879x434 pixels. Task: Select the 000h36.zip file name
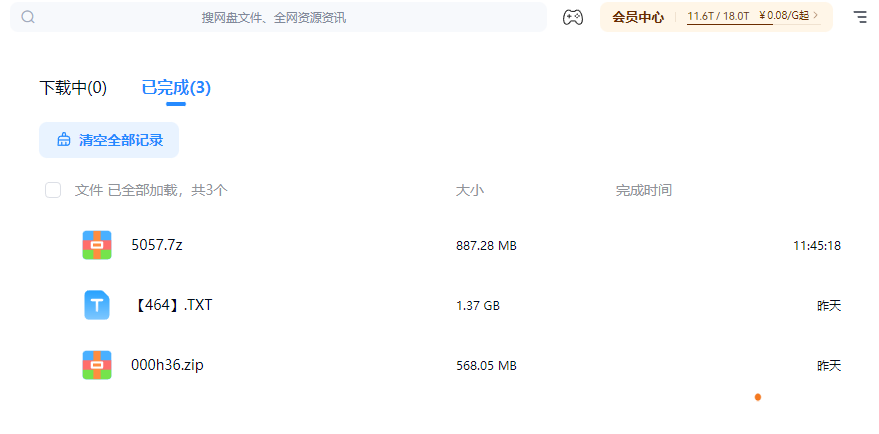coord(167,365)
